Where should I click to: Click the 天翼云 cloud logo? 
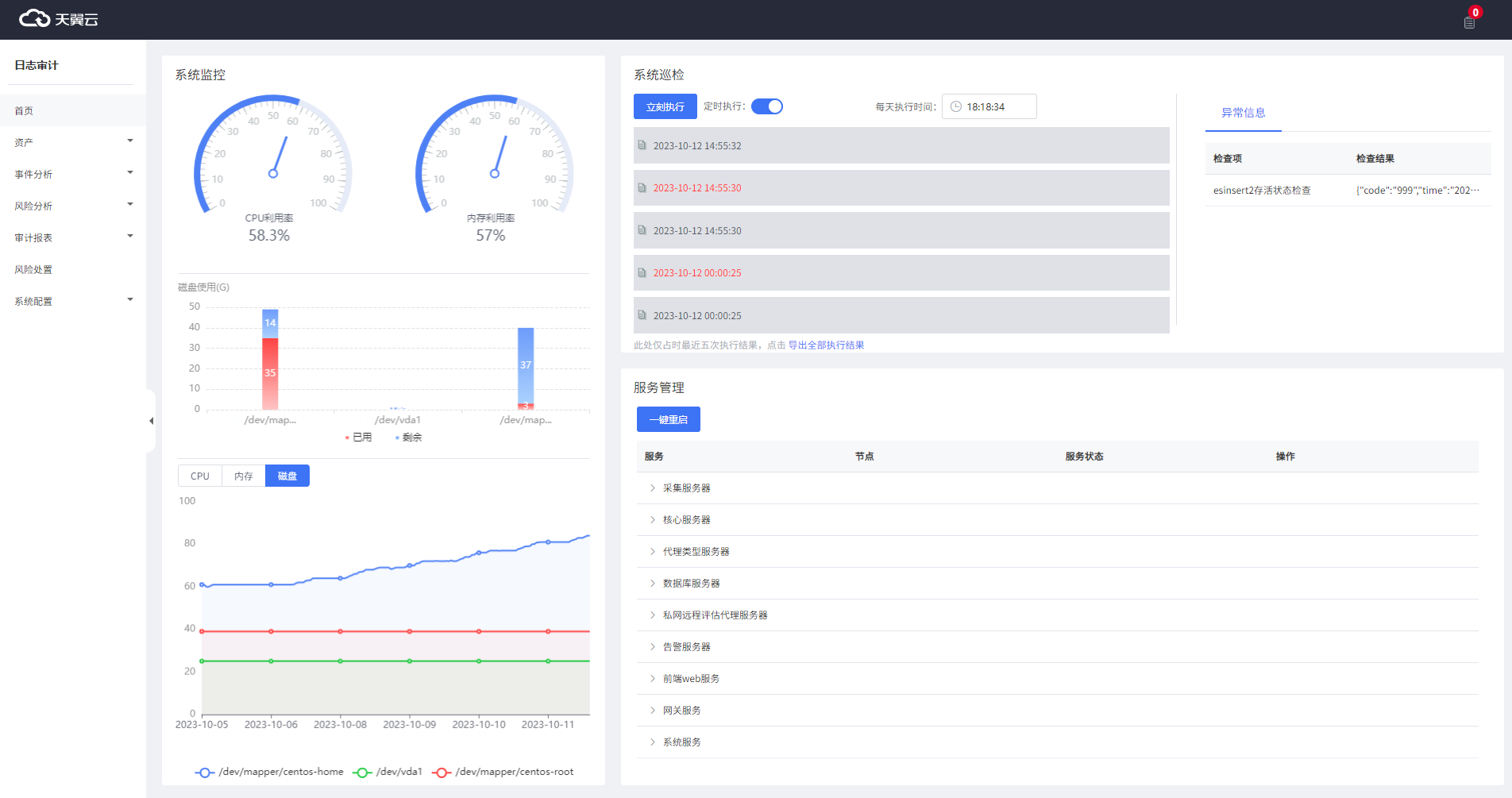click(x=58, y=19)
